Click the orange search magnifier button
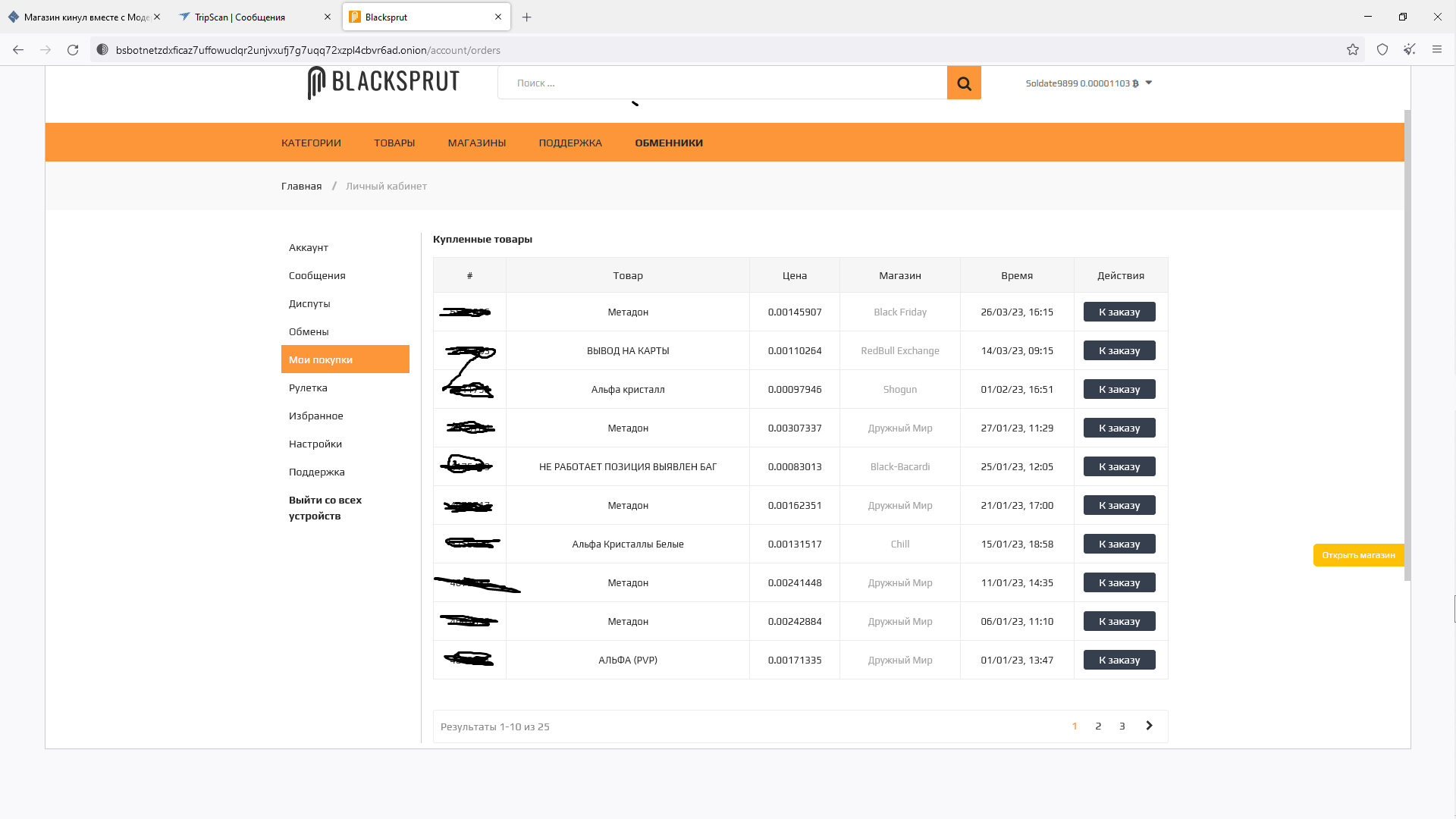 [x=964, y=83]
